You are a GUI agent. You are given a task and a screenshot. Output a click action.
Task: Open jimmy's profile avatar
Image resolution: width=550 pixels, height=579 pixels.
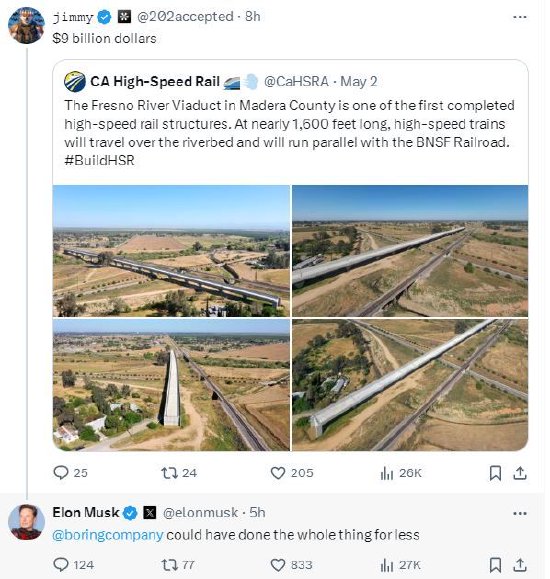[26, 25]
